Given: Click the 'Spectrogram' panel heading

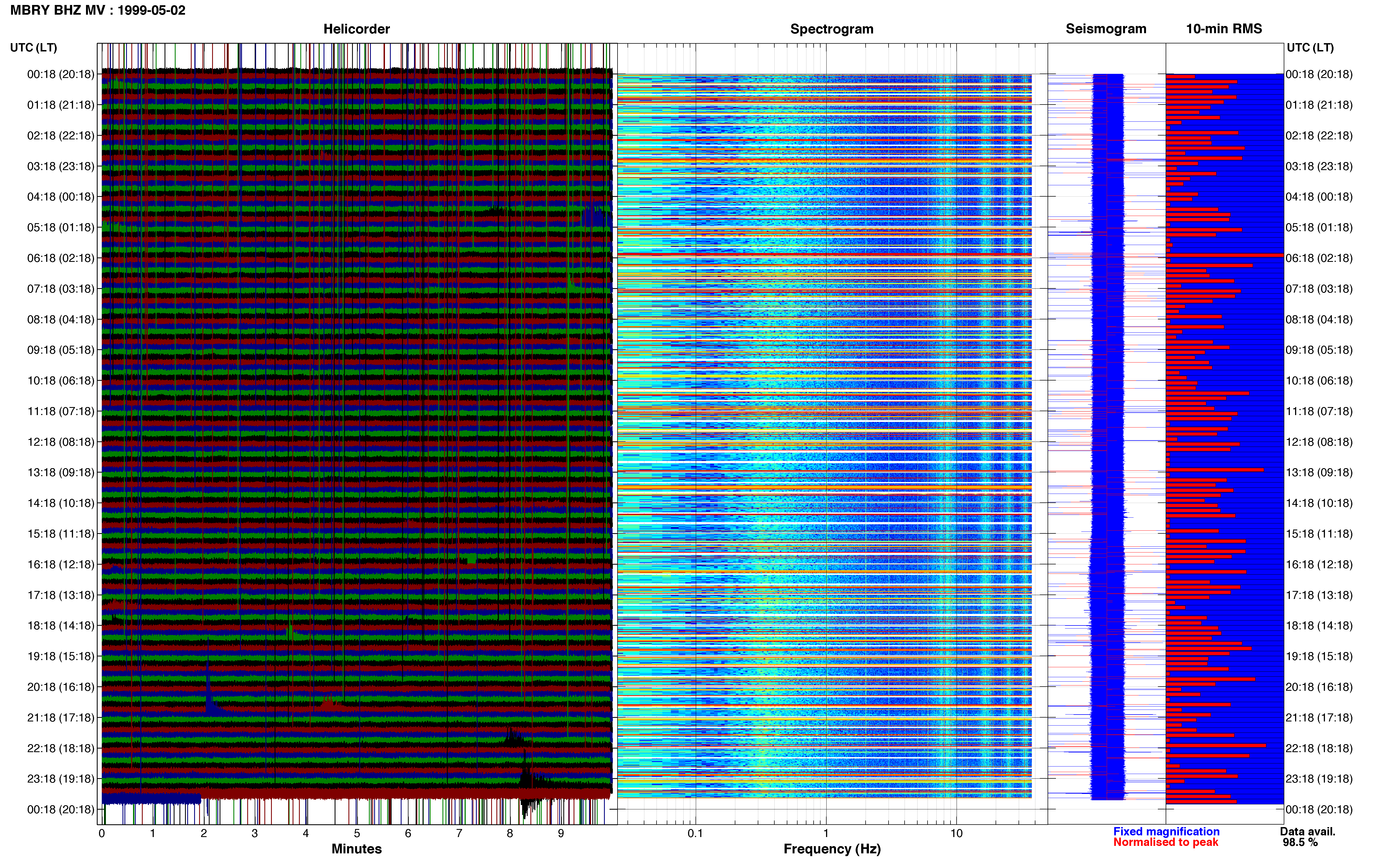Looking at the screenshot, I should pyautogui.click(x=832, y=29).
